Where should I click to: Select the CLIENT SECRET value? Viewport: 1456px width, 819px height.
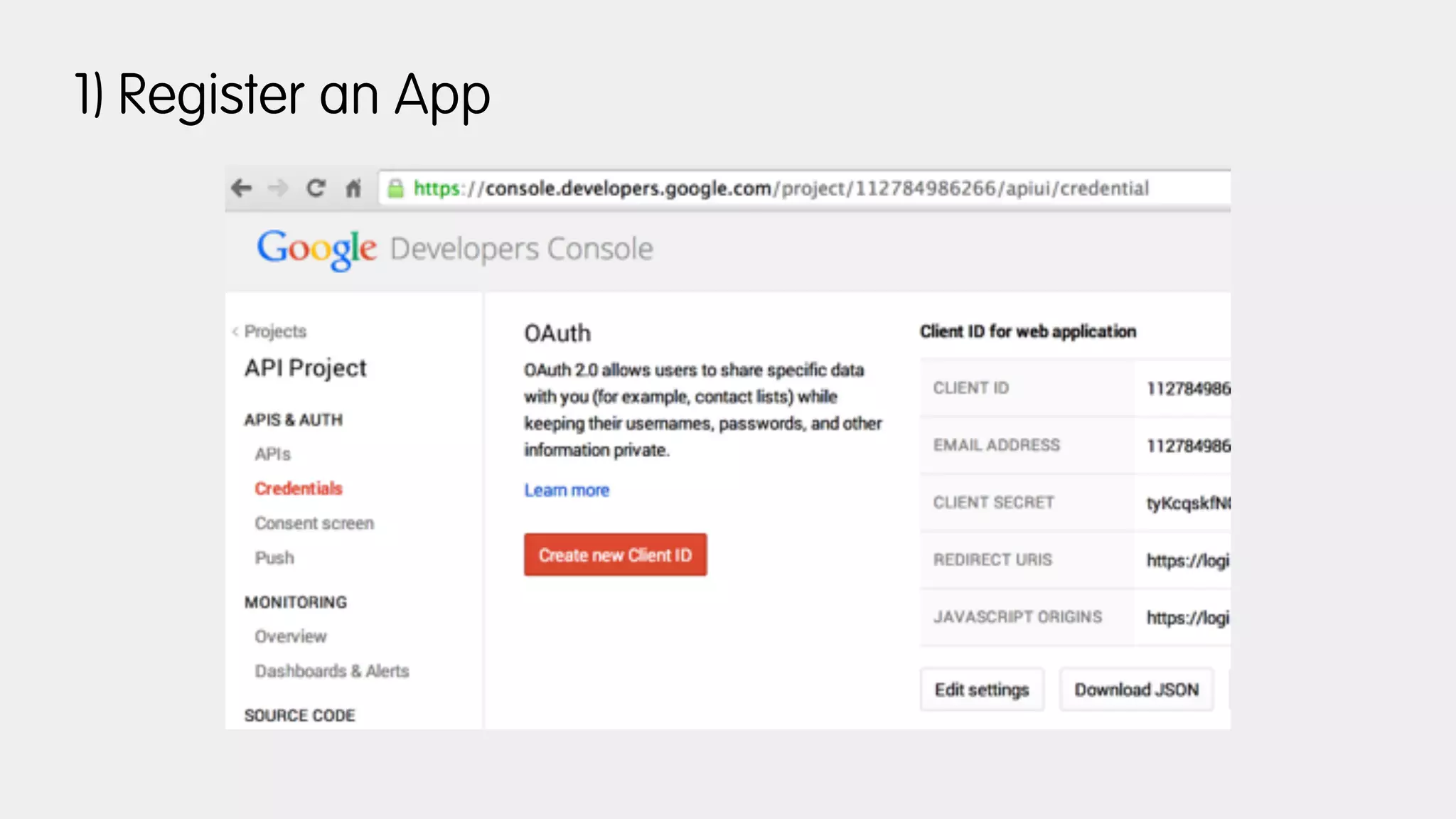[1188, 503]
